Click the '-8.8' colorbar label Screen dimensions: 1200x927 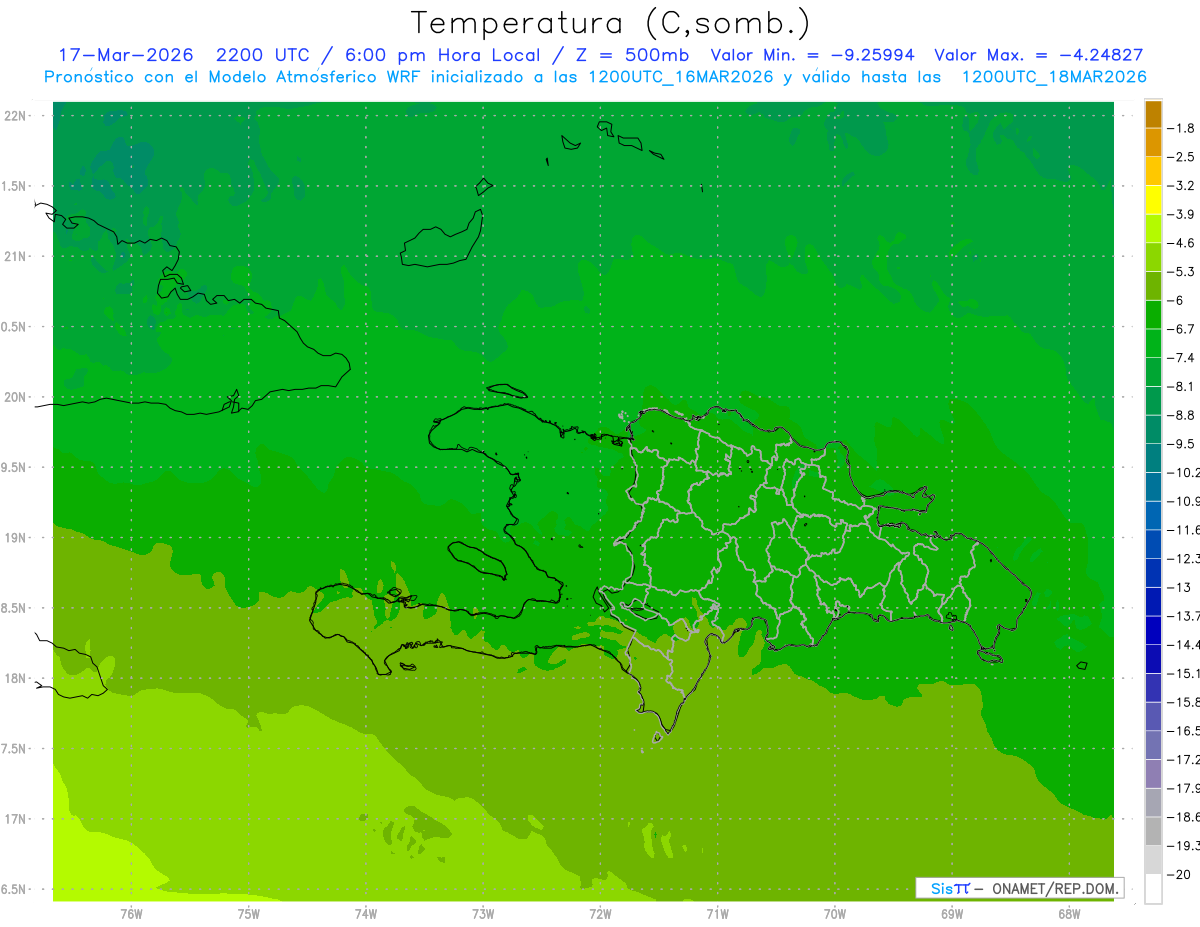click(1181, 415)
